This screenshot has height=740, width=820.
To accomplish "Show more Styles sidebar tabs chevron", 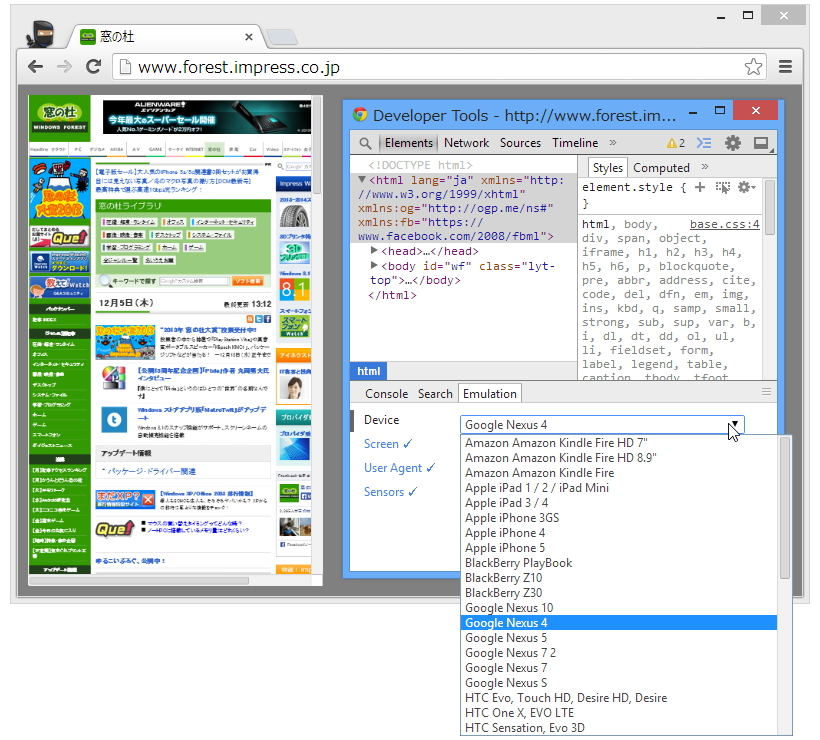I will [705, 167].
